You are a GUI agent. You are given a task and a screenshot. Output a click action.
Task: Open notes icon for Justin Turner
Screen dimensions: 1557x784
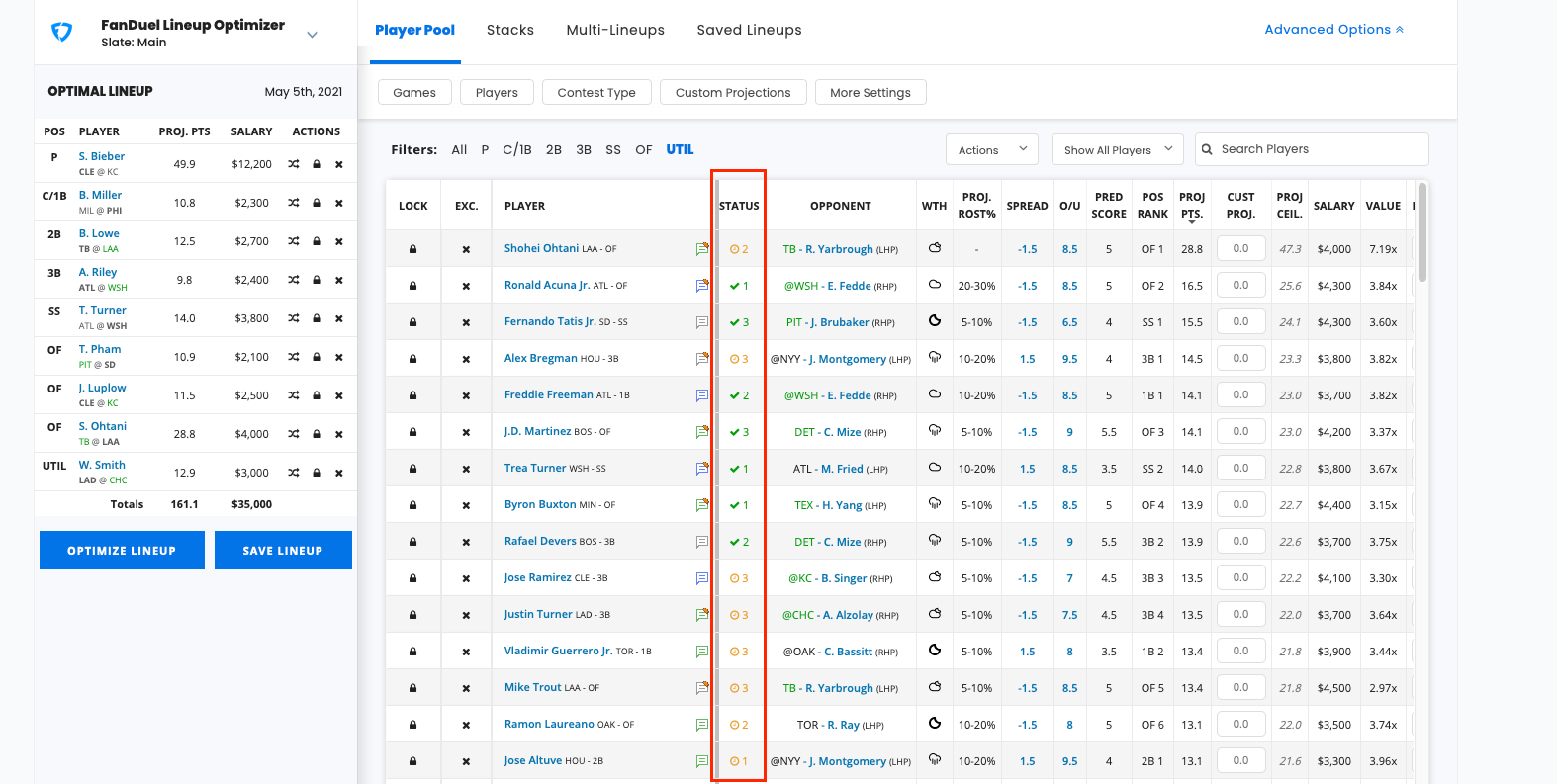pos(702,615)
